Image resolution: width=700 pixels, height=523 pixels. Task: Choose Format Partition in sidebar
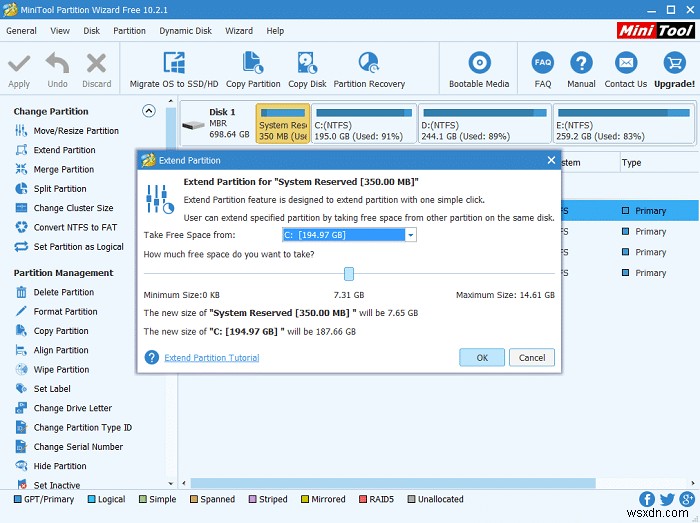click(x=56, y=311)
